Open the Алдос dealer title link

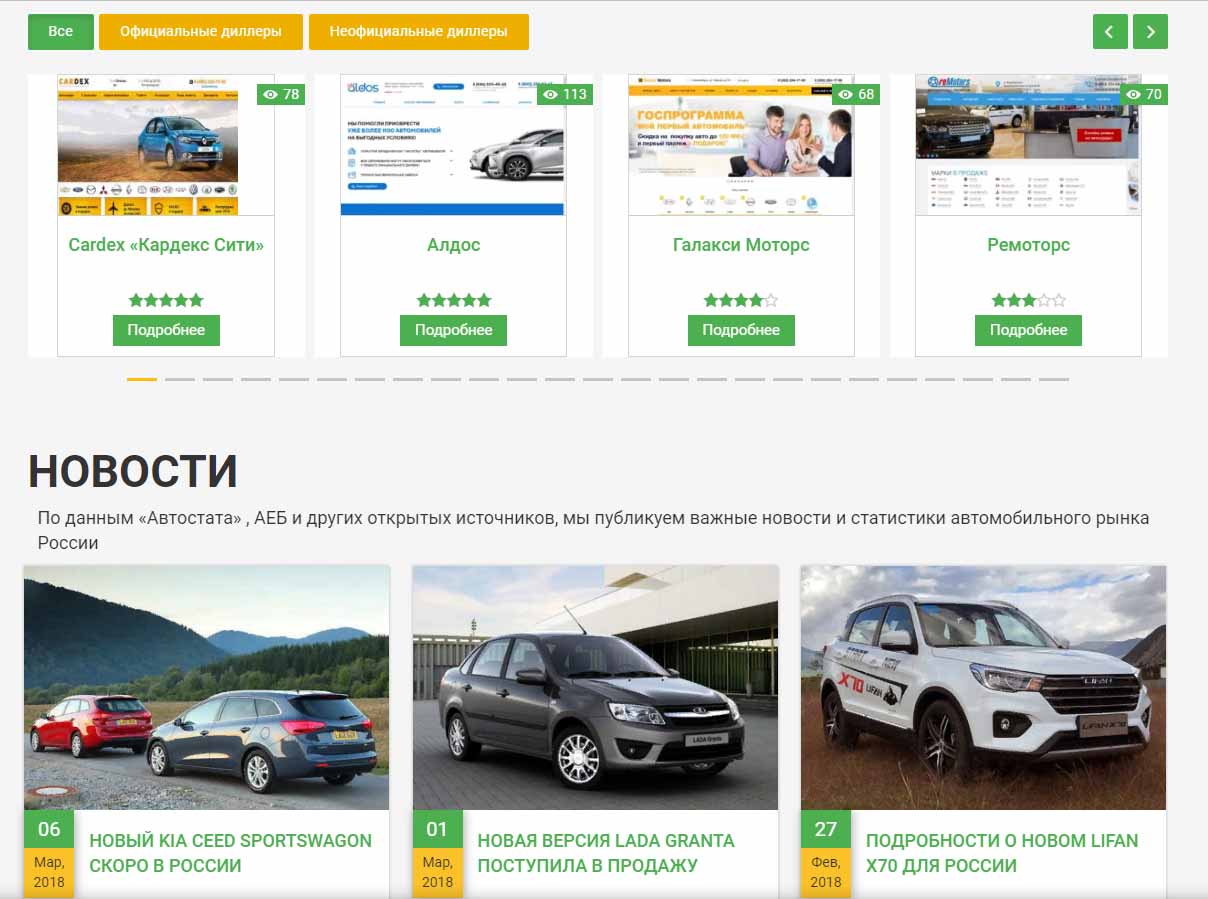453,245
